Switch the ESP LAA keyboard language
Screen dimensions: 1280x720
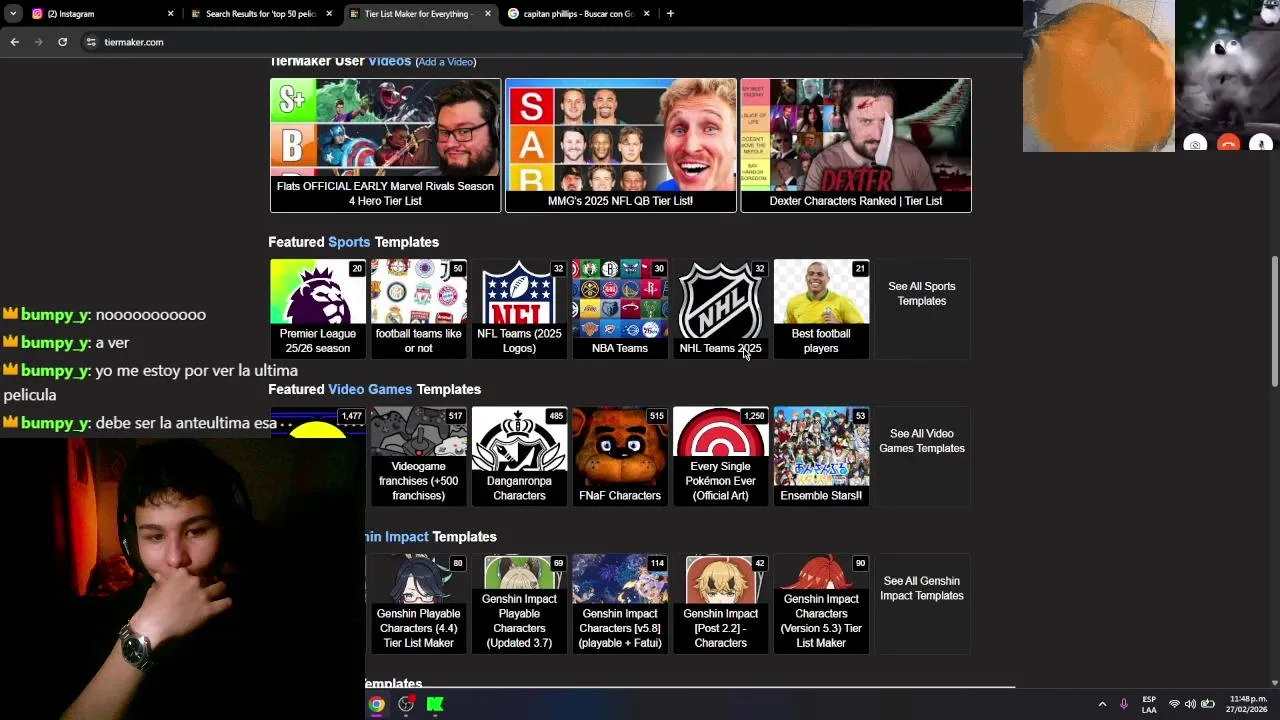tap(1149, 704)
